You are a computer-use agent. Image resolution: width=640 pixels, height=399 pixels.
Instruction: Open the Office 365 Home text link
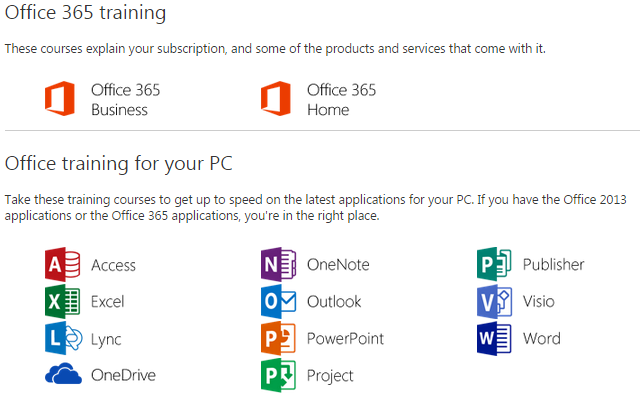coord(342,100)
